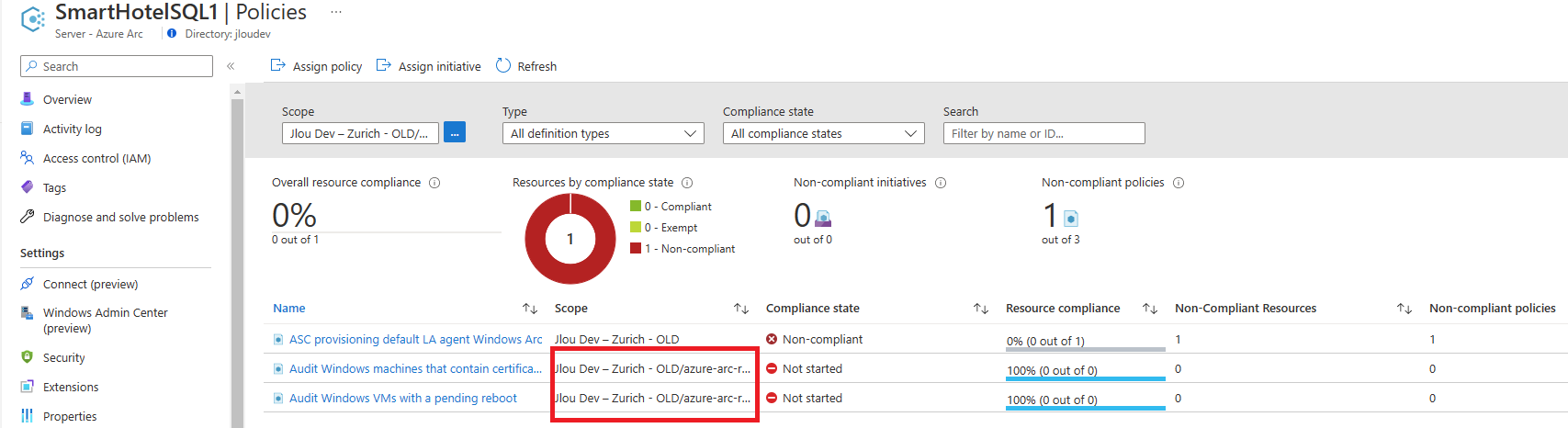Sort by Resource compliance column arrows
The width and height of the screenshot is (1568, 428).
coord(1150,309)
